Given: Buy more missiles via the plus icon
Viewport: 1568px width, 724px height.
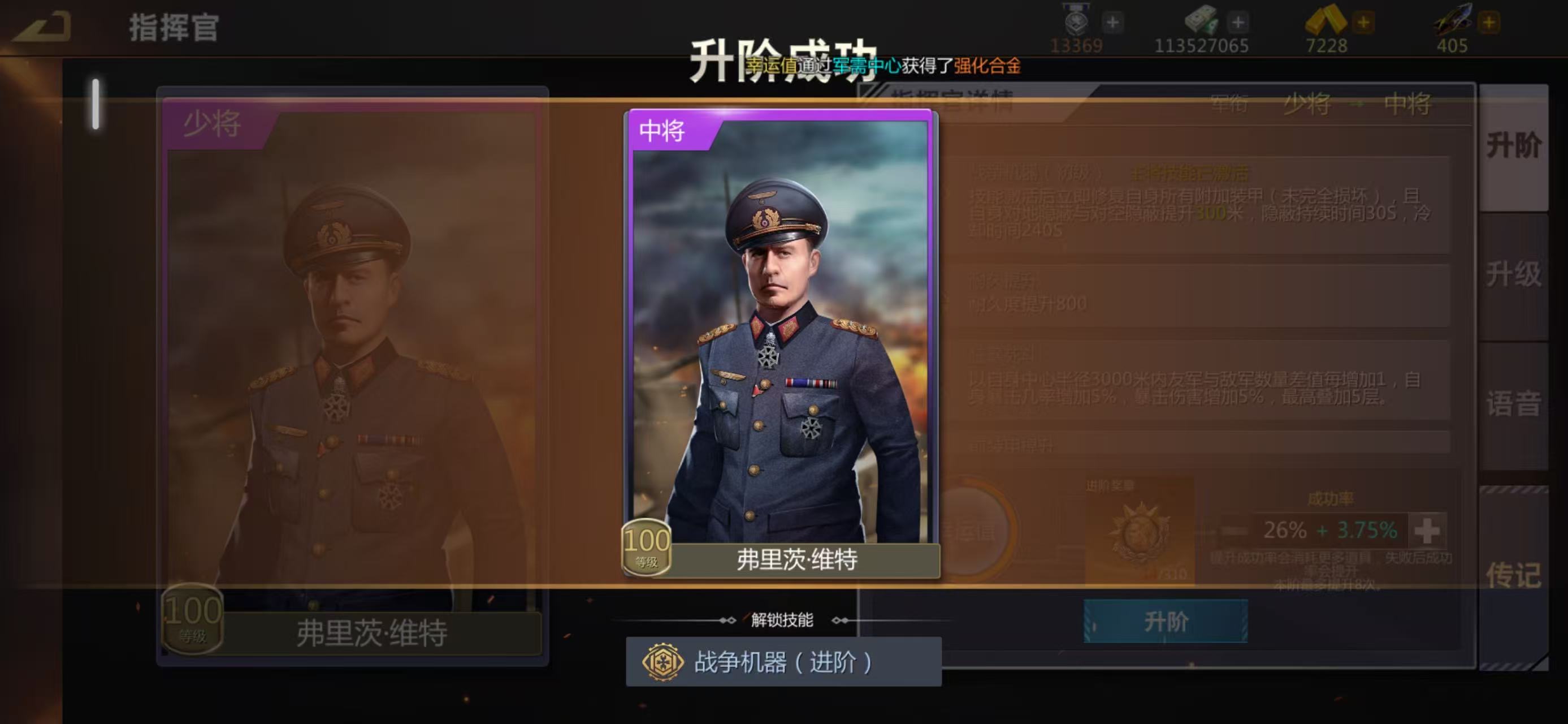Looking at the screenshot, I should pos(1488,23).
